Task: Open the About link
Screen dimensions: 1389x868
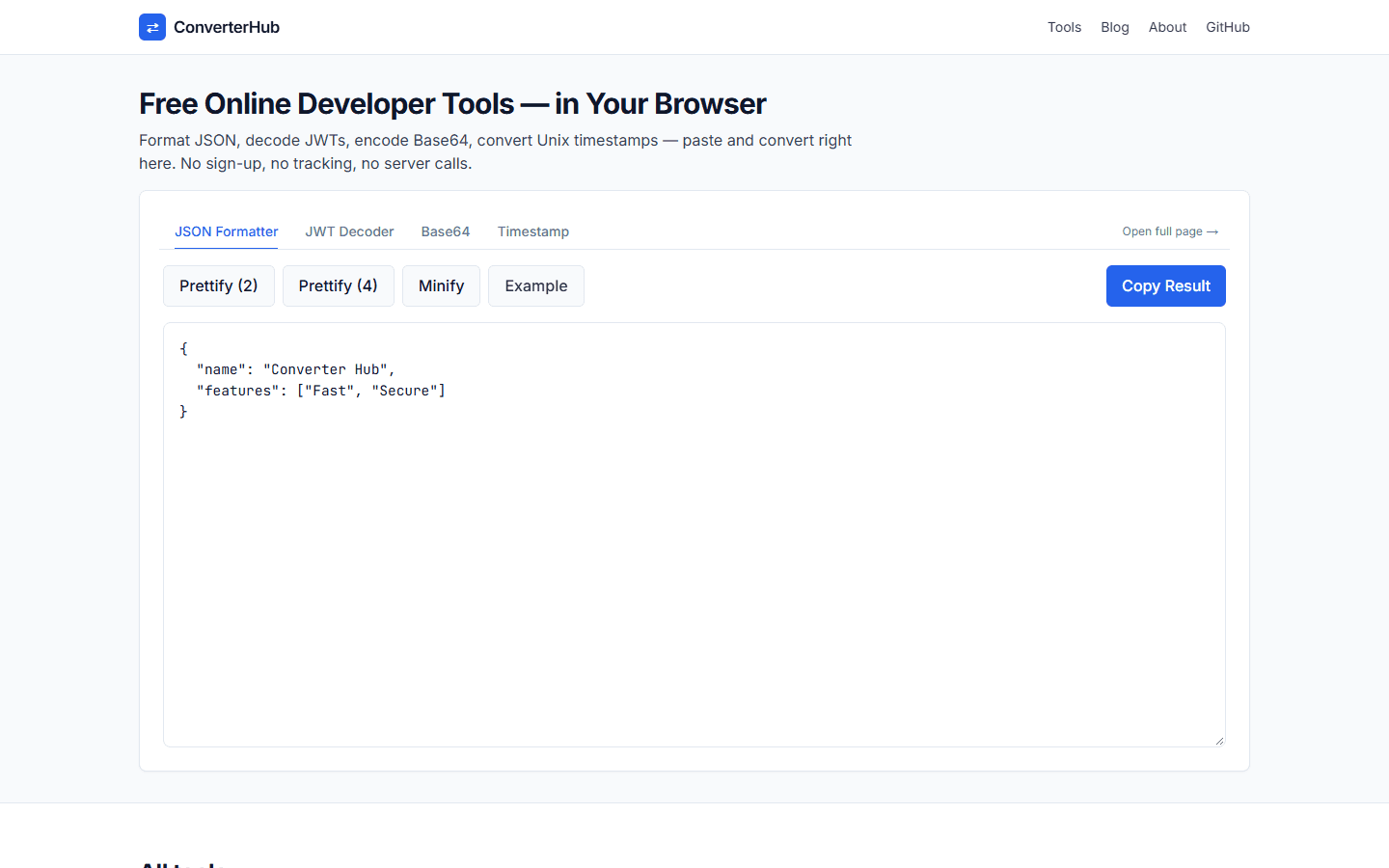Action: click(1167, 27)
